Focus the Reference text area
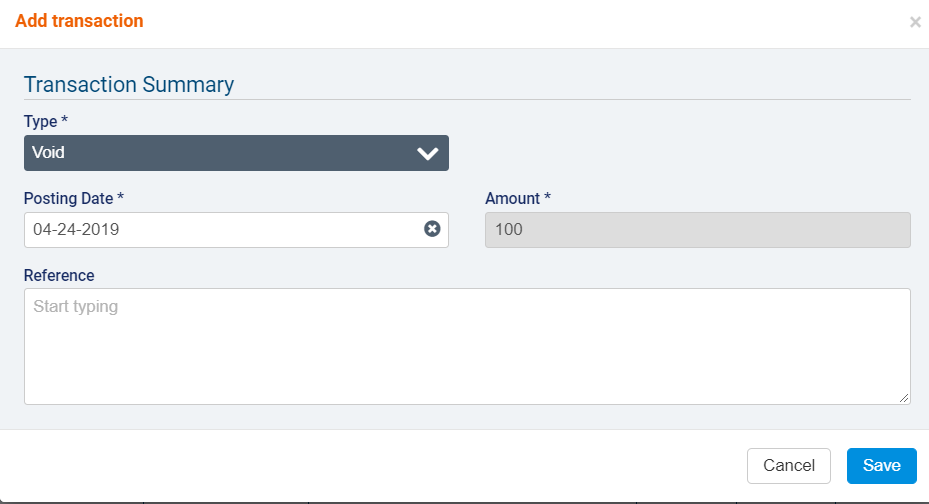Image resolution: width=929 pixels, height=504 pixels. (467, 346)
